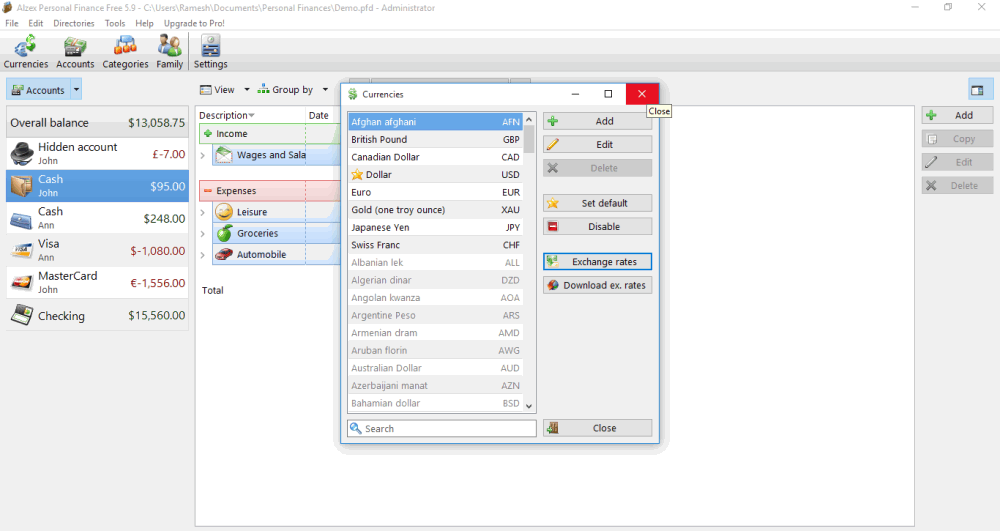
Task: Expand the Groceries category row
Action: coord(203,233)
